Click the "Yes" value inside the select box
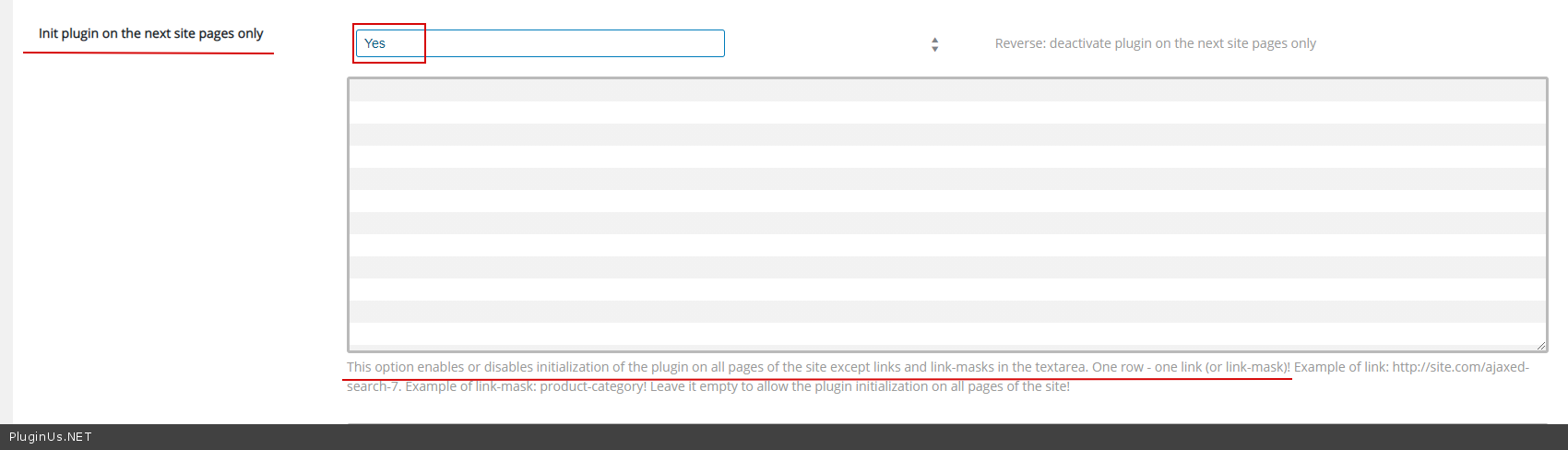 click(x=374, y=43)
